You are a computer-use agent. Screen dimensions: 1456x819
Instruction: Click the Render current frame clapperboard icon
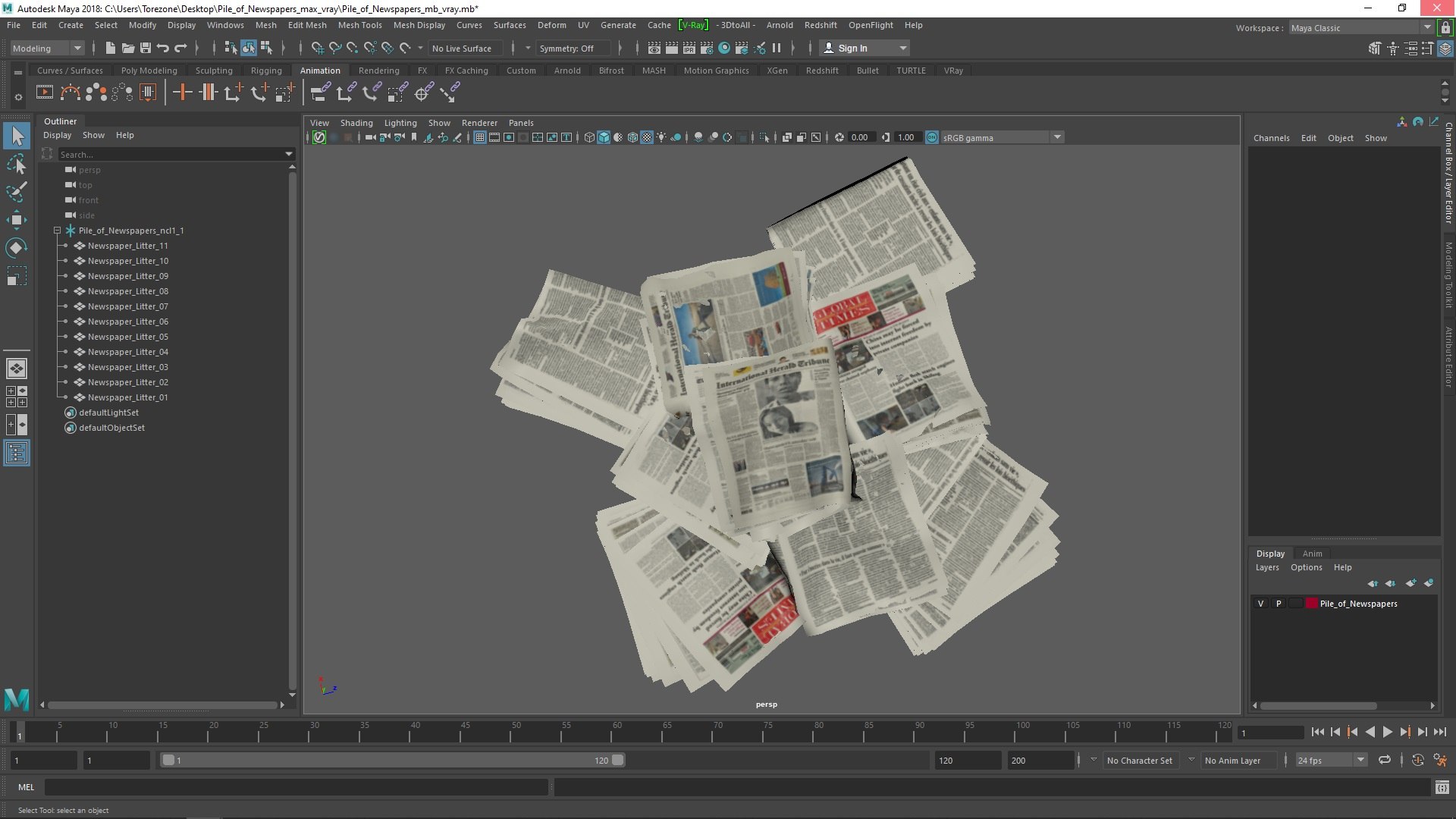(x=672, y=48)
